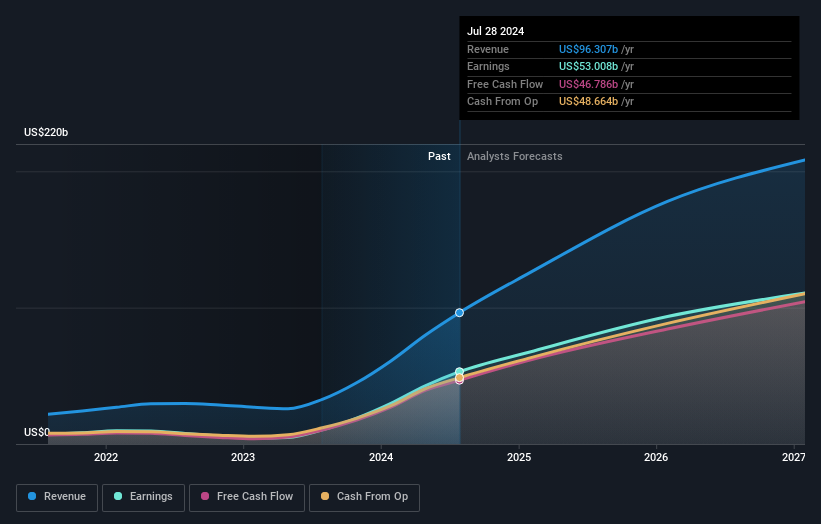
Task: Click the Earnings row label in tooltip
Action: pos(488,66)
